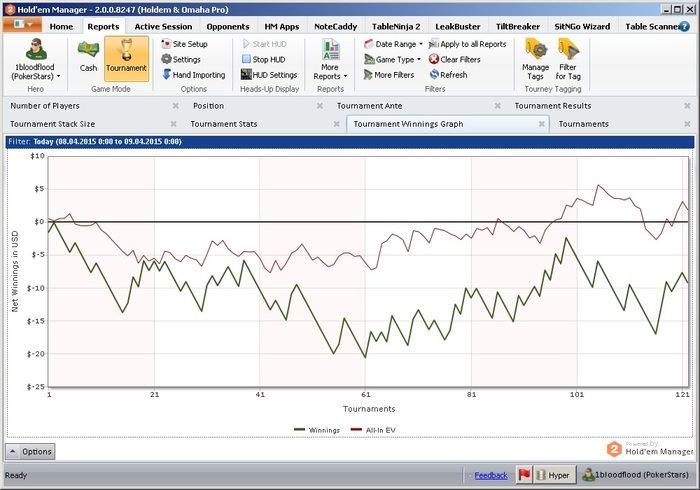
Task: Open HUD Settings
Action: (x=268, y=74)
